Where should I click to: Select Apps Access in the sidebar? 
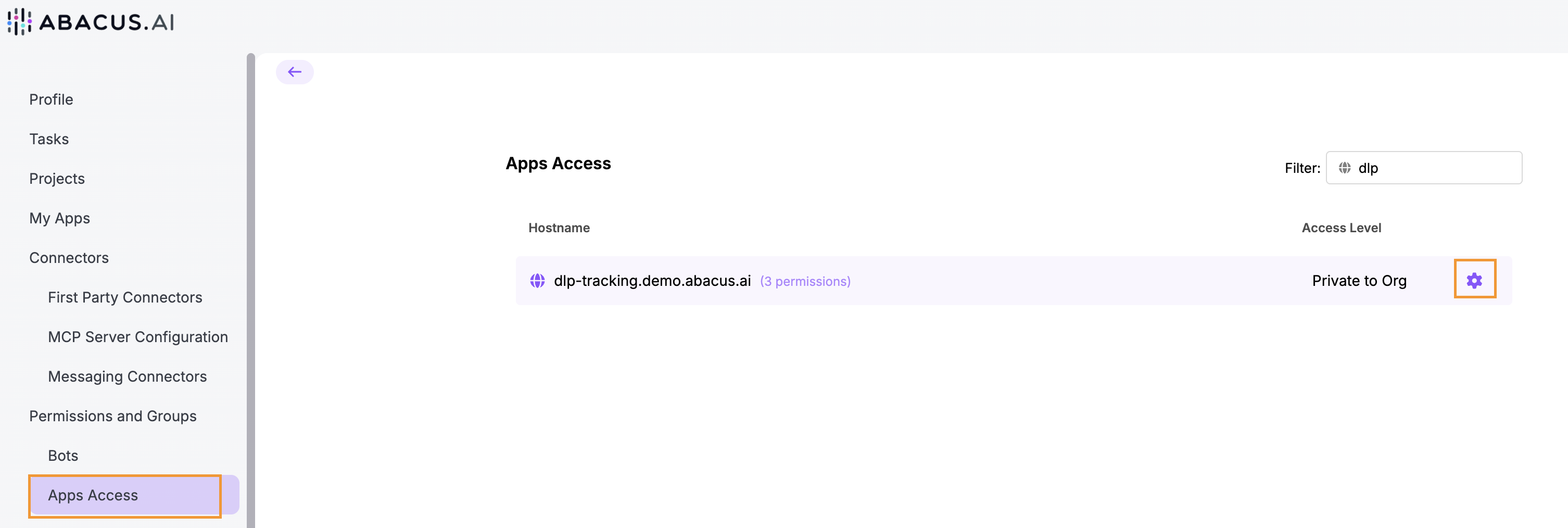(134, 495)
